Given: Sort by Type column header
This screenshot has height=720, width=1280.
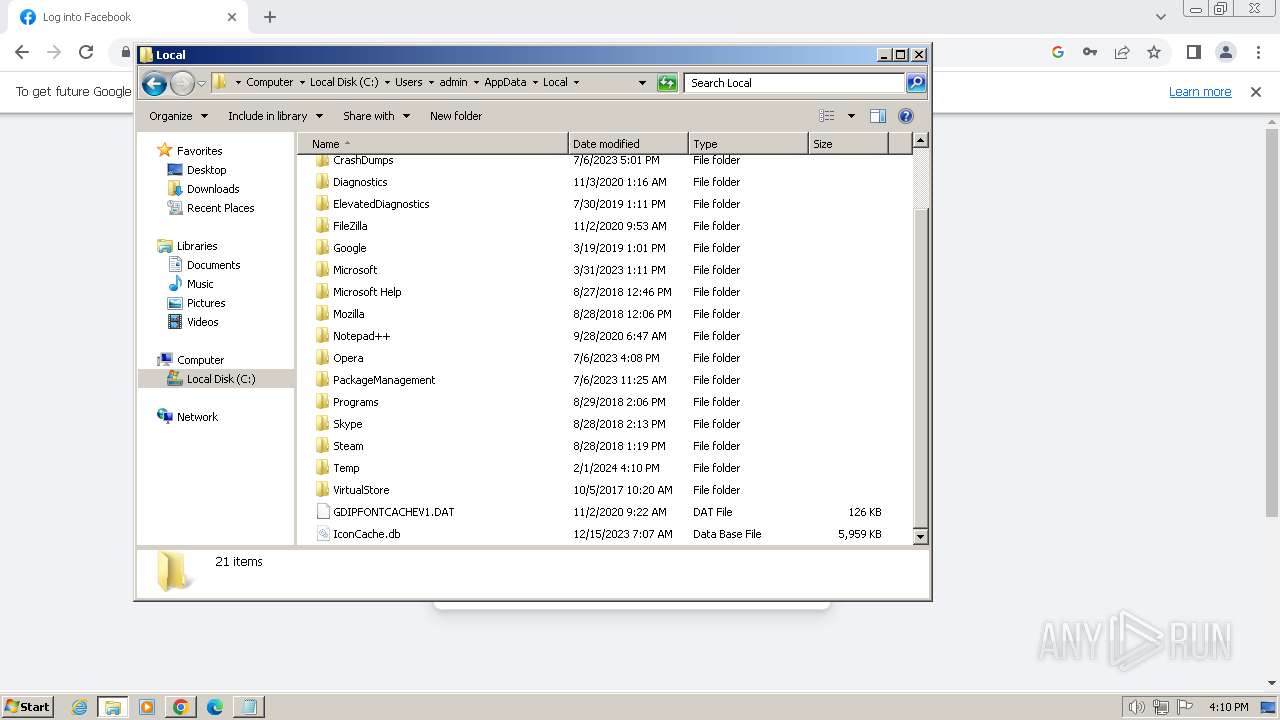Looking at the screenshot, I should coord(748,144).
